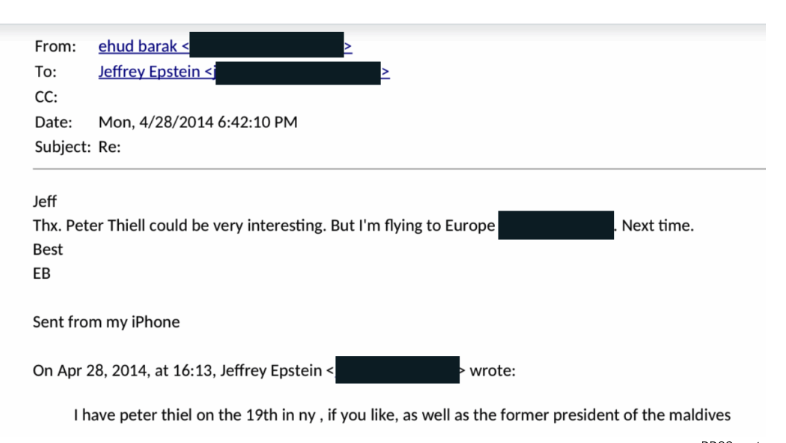This screenshot has width=786, height=443.
Task: Click the redacted sender email address block
Action: click(x=267, y=45)
